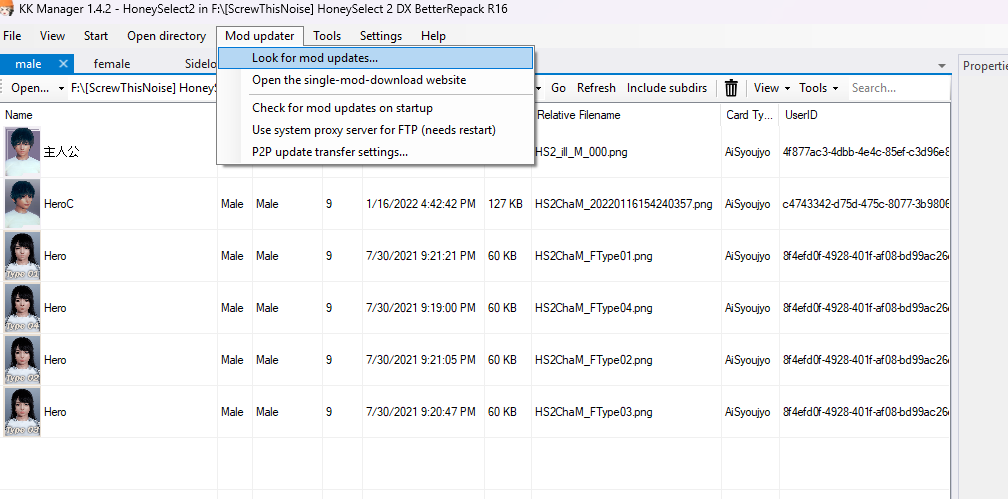Viewport: 1008px width, 499px height.
Task: Select HS2ChaM_FType04.png filename
Action: point(593,308)
